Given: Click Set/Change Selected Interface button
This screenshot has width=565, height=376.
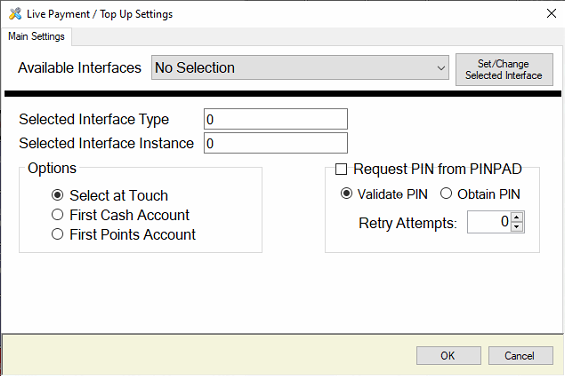Looking at the screenshot, I should (504, 70).
